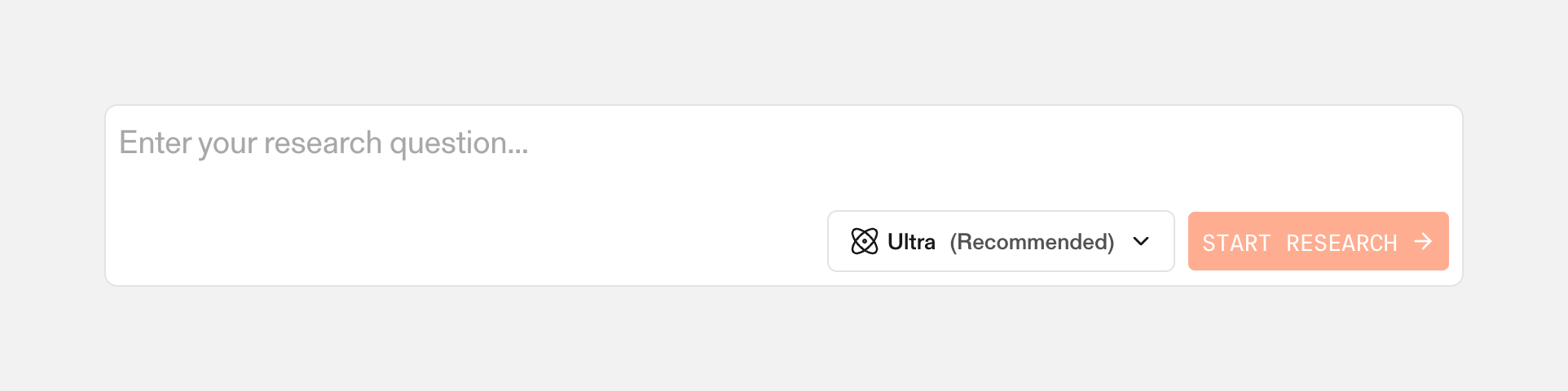Click the "(Recommended)" text in the selector

(1032, 242)
